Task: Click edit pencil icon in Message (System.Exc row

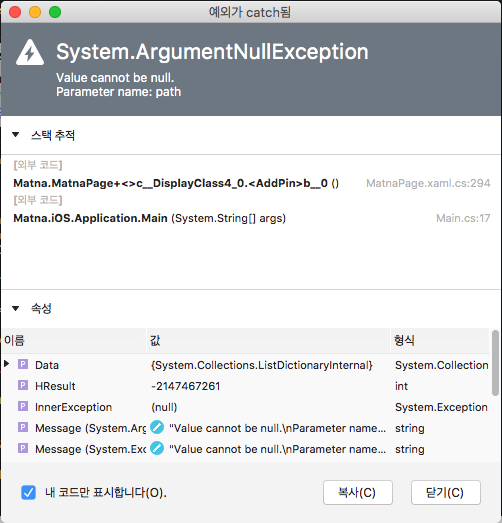Action: click(x=157, y=448)
